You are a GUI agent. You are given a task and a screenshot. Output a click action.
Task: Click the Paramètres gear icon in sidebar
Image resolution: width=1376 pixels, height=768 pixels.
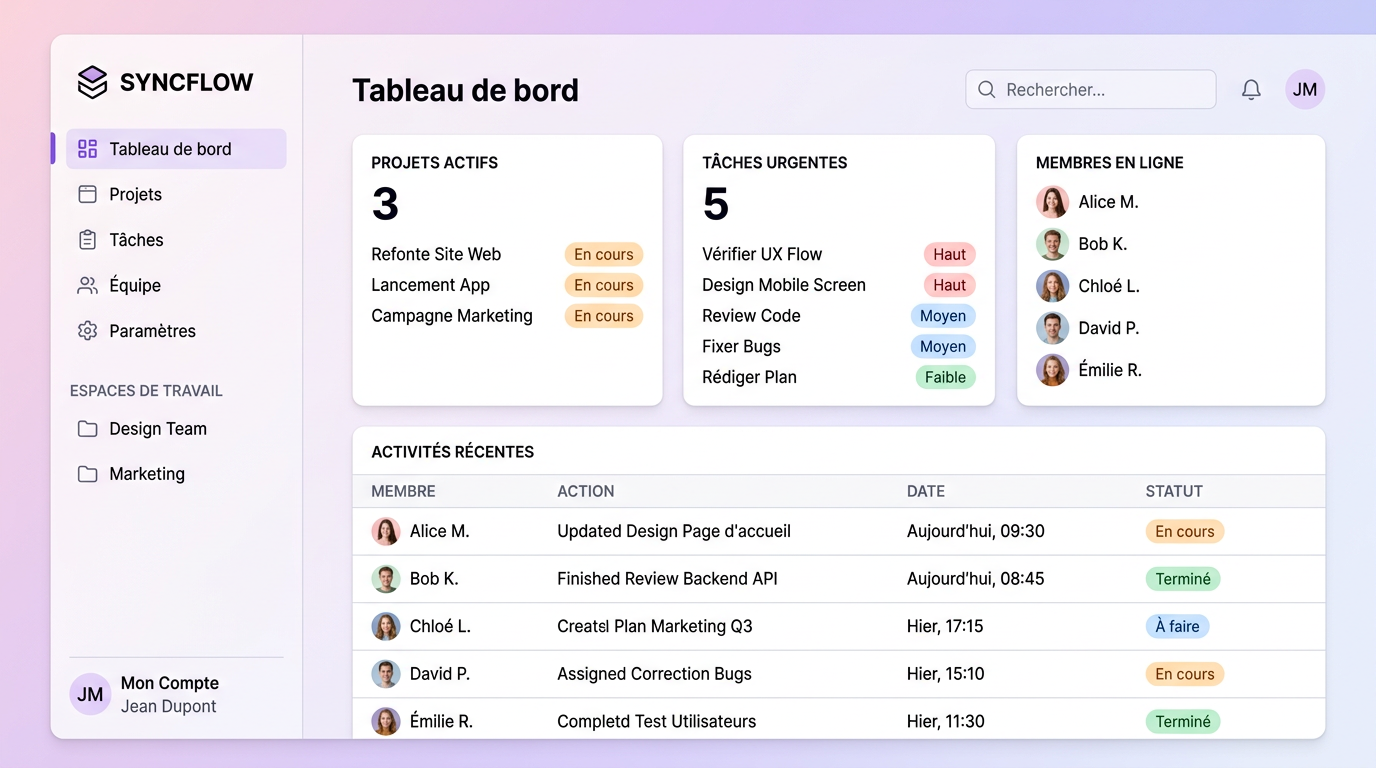[88, 331]
